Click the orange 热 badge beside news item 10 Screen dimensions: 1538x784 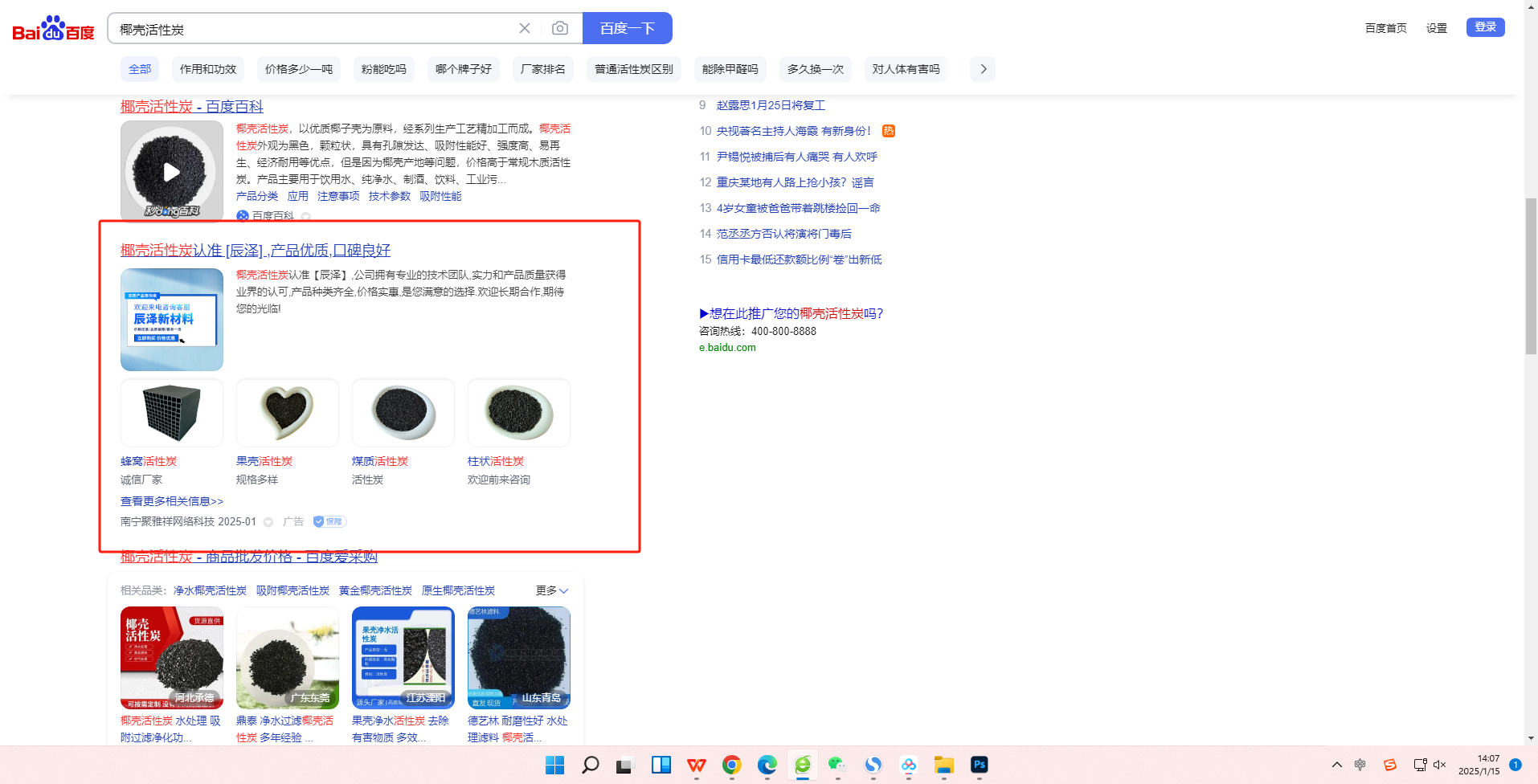coord(888,131)
